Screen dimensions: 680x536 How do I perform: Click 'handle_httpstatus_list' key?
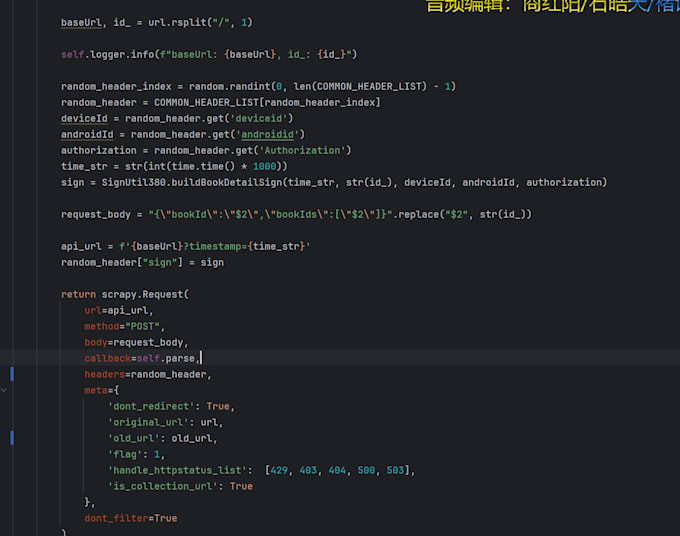(177, 471)
